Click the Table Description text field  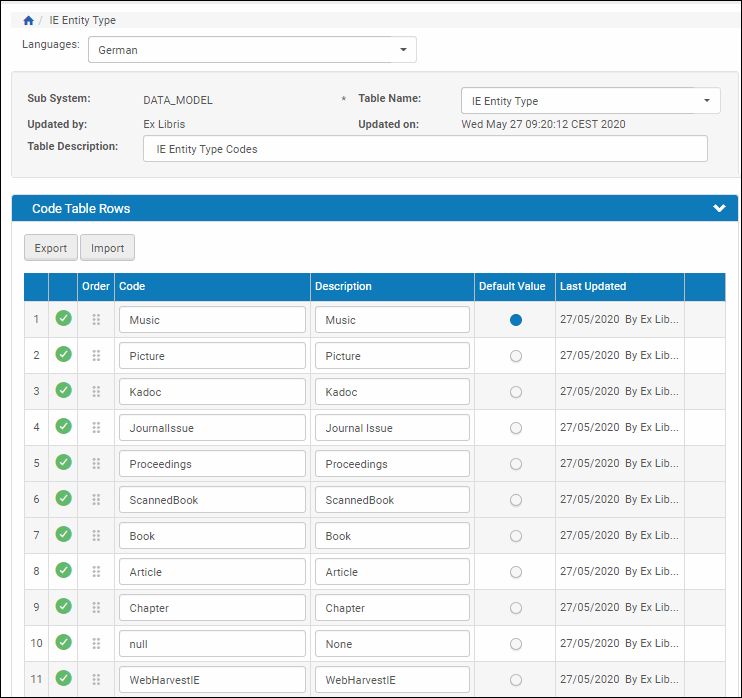[425, 149]
